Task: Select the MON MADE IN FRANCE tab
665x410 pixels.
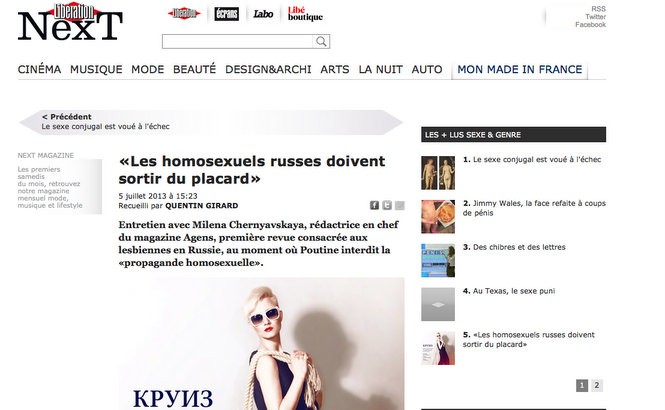Action: tap(520, 70)
